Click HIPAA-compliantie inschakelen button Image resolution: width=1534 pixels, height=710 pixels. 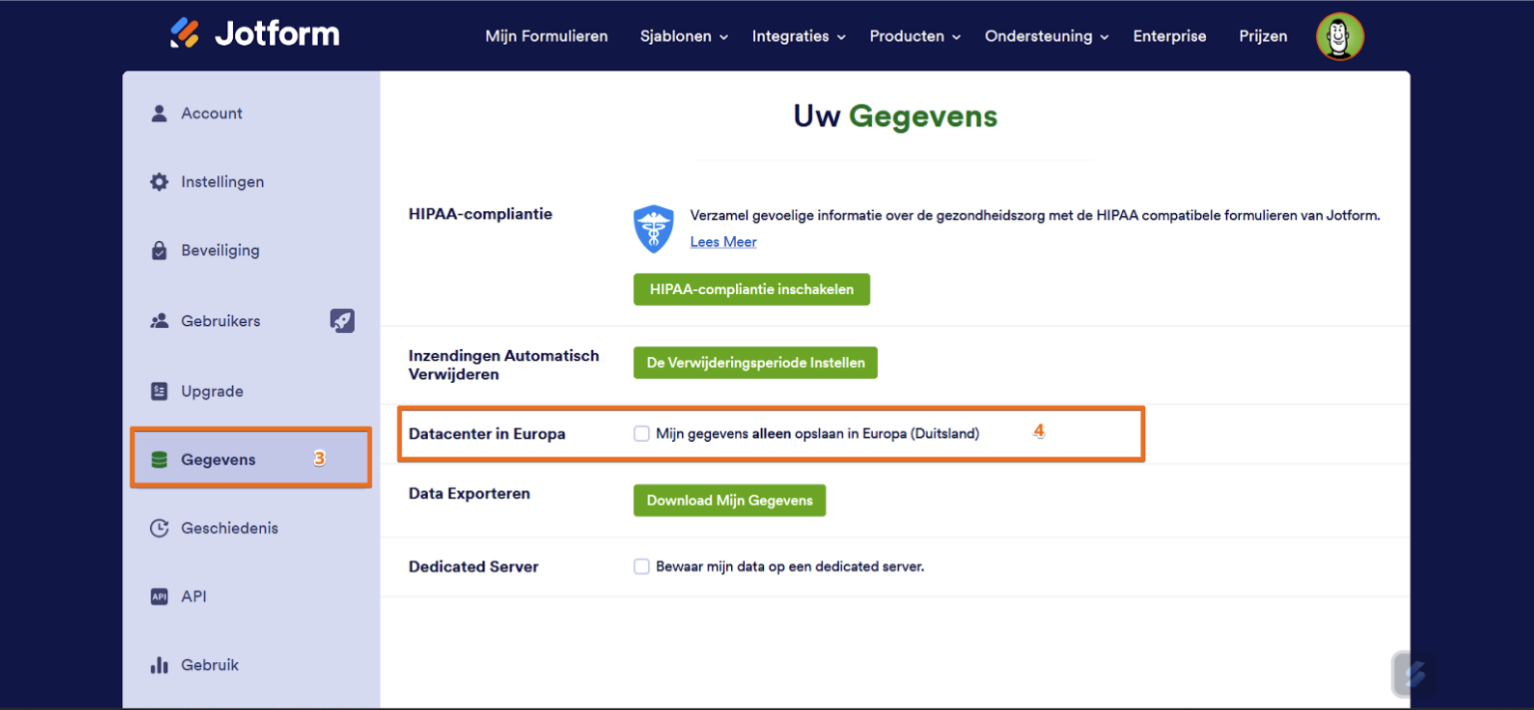click(x=751, y=289)
